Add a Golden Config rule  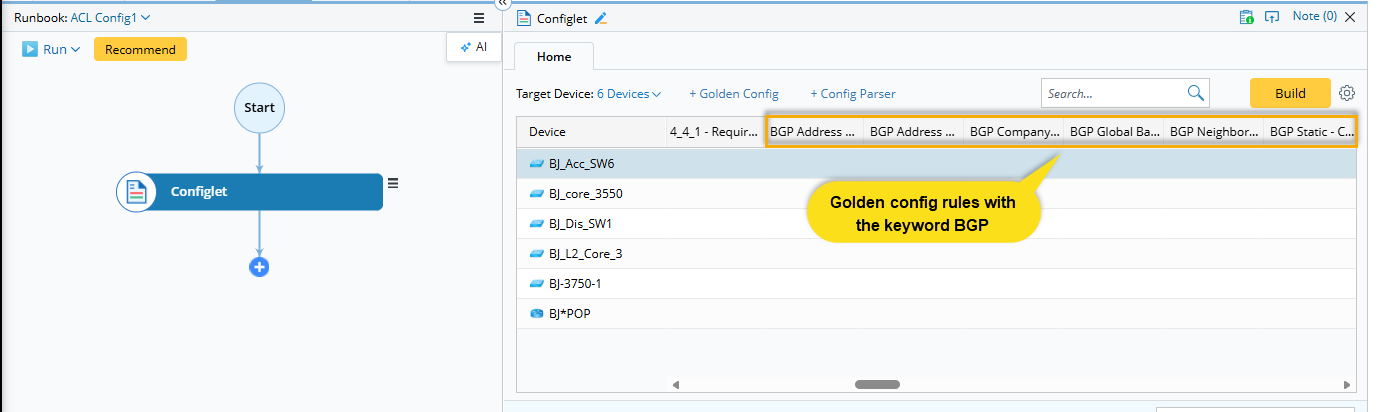734,94
